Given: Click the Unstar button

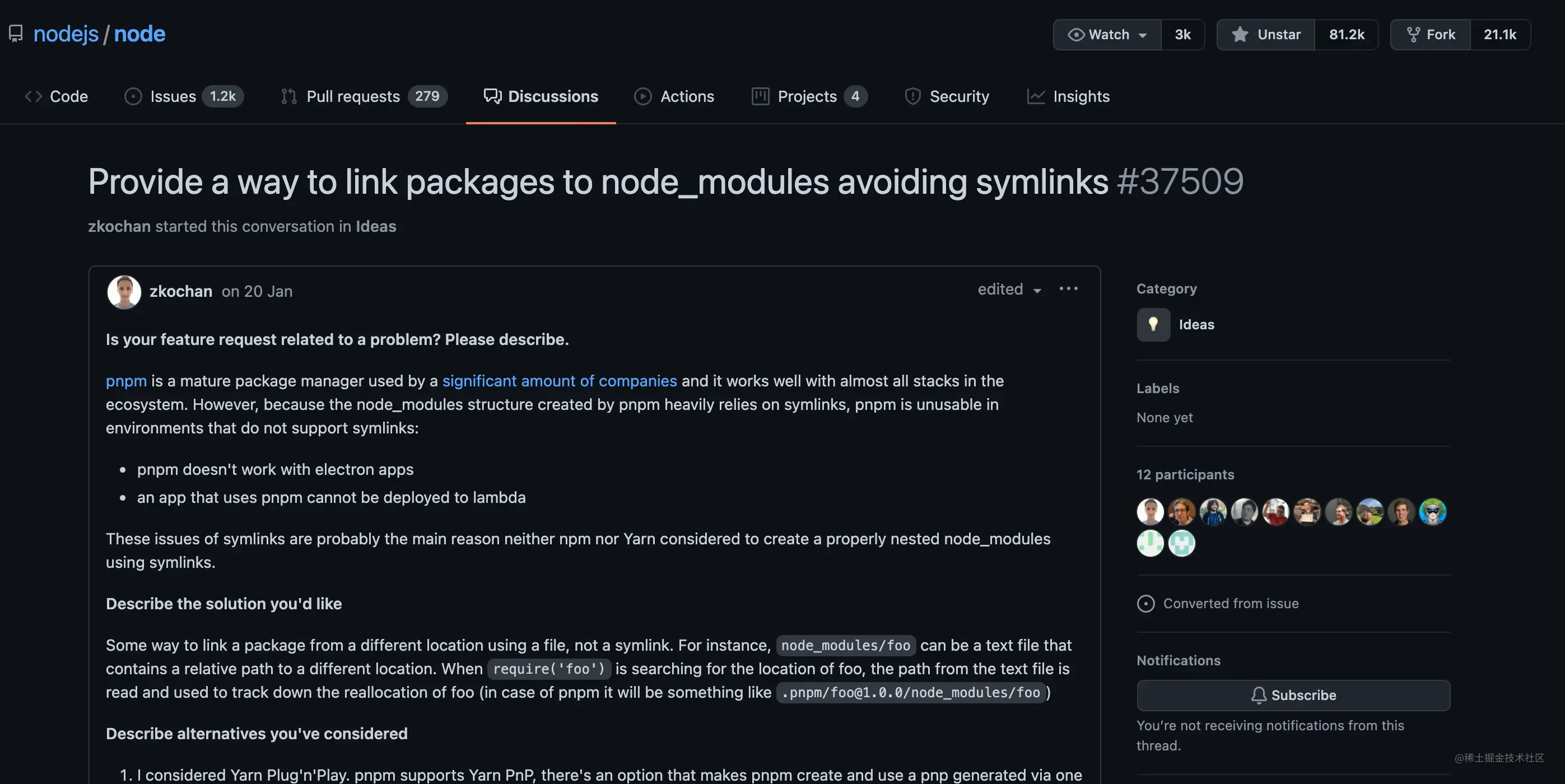Looking at the screenshot, I should point(1265,35).
